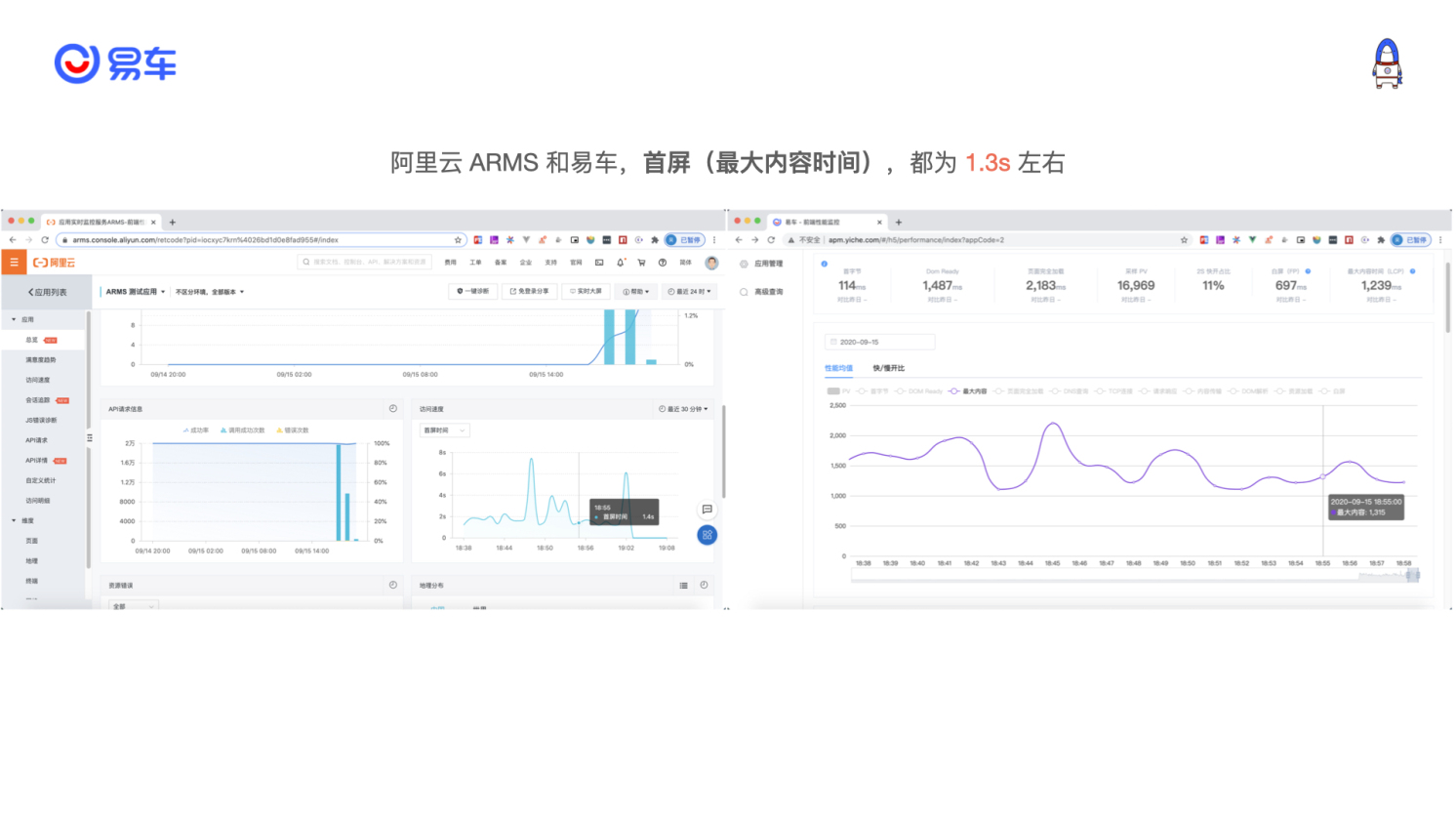Toggle the PV series in legend
Image resolution: width=1456 pixels, height=819 pixels.
(x=839, y=391)
